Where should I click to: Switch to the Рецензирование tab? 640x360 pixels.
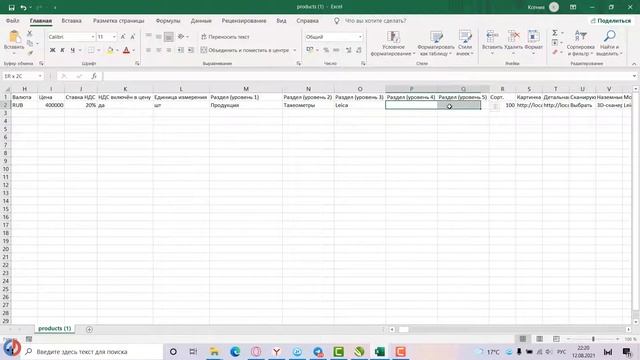click(244, 21)
